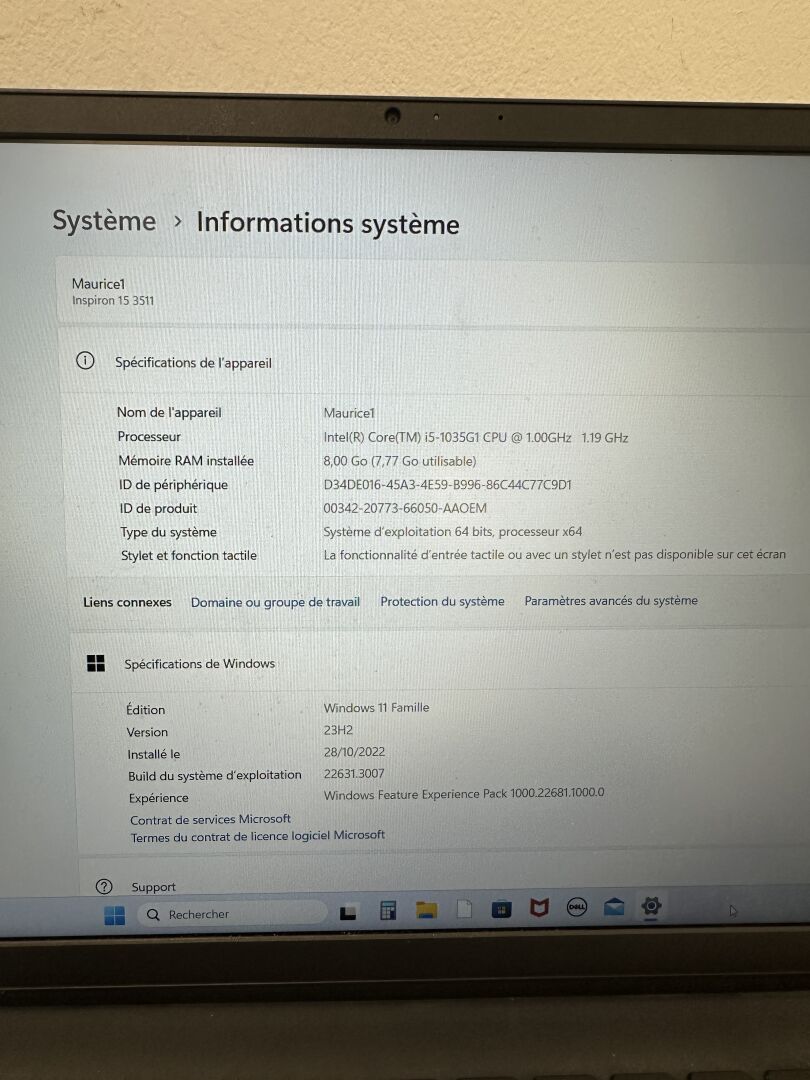Viewport: 810px width, 1080px height.
Task: Select the build number 22631.3007
Action: [x=354, y=773]
